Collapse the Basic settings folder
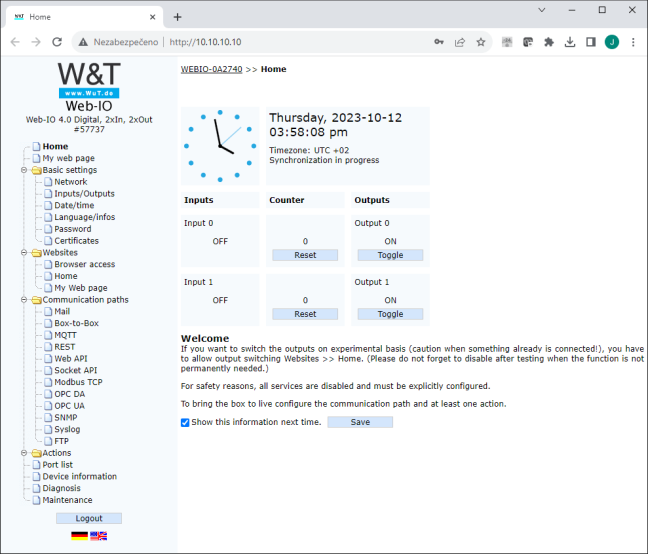The width and height of the screenshot is (648, 554). click(24, 170)
